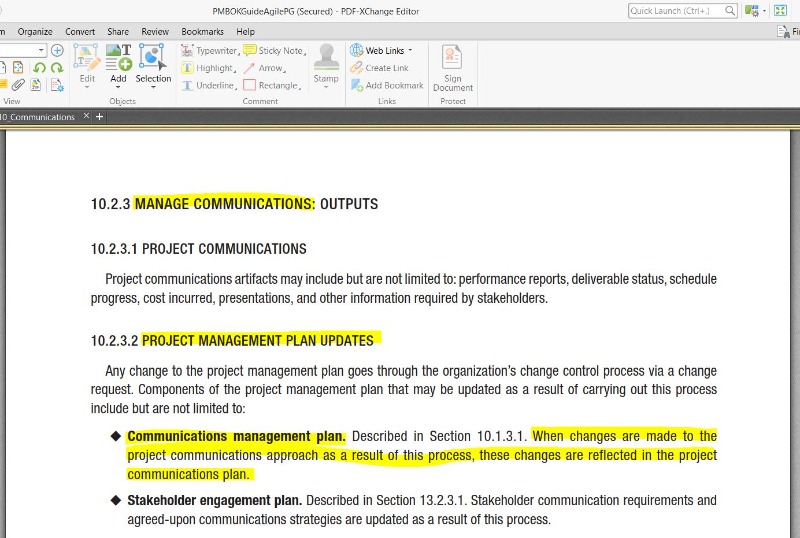Click the highlighted 'MANAGE COMMUNICATIONS:' heading

(x=224, y=204)
